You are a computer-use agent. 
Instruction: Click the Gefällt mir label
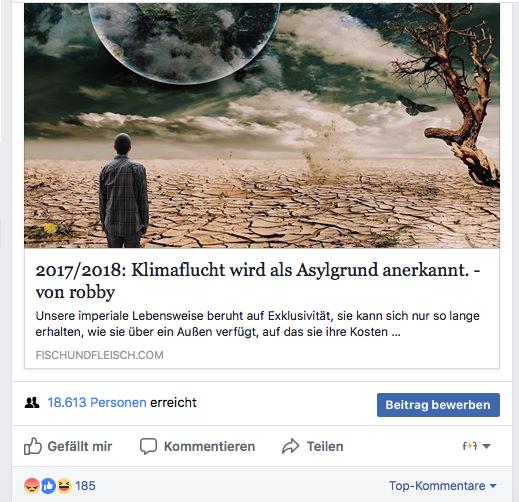[x=80, y=446]
